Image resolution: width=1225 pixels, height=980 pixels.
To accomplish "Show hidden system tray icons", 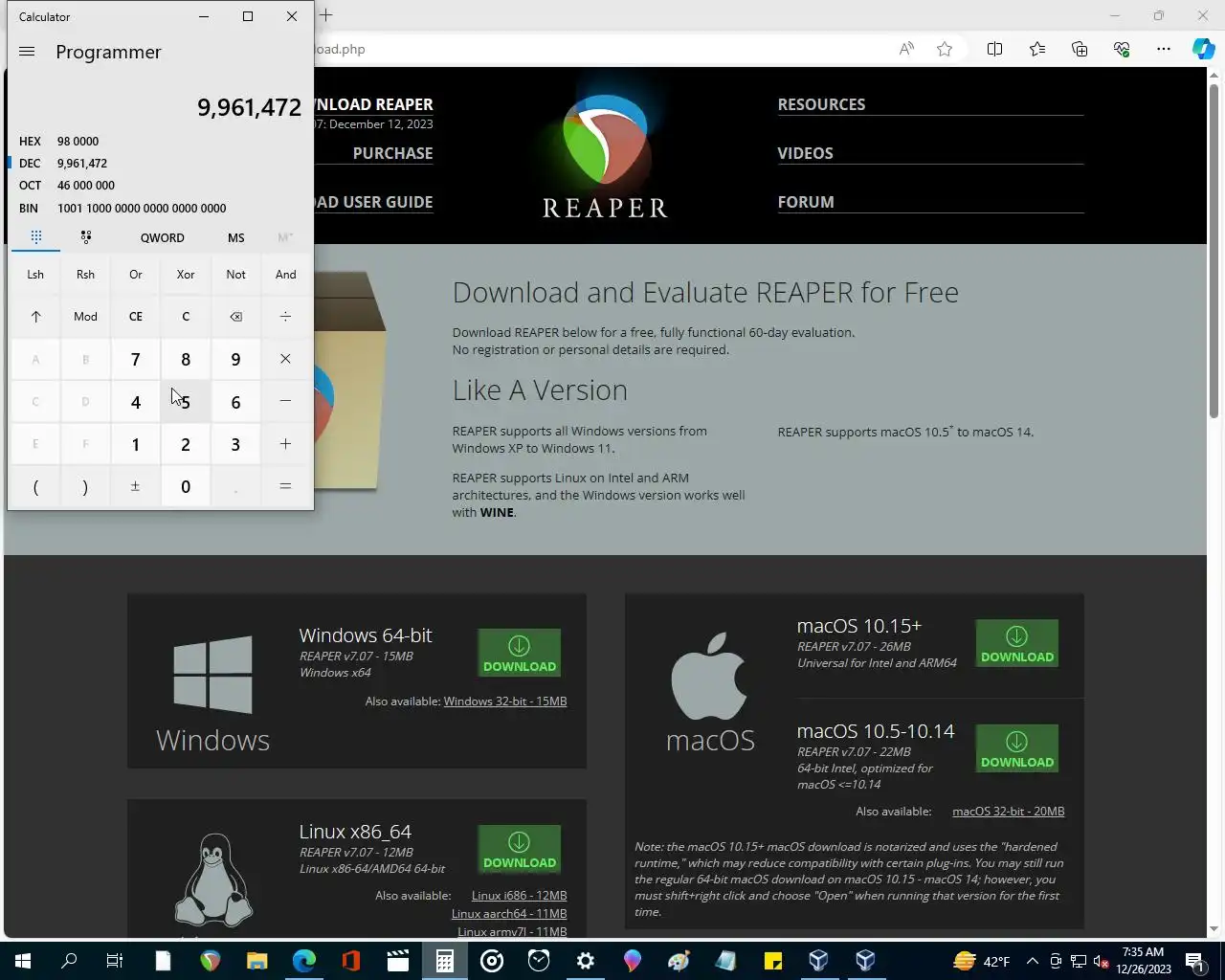I will point(1032,961).
